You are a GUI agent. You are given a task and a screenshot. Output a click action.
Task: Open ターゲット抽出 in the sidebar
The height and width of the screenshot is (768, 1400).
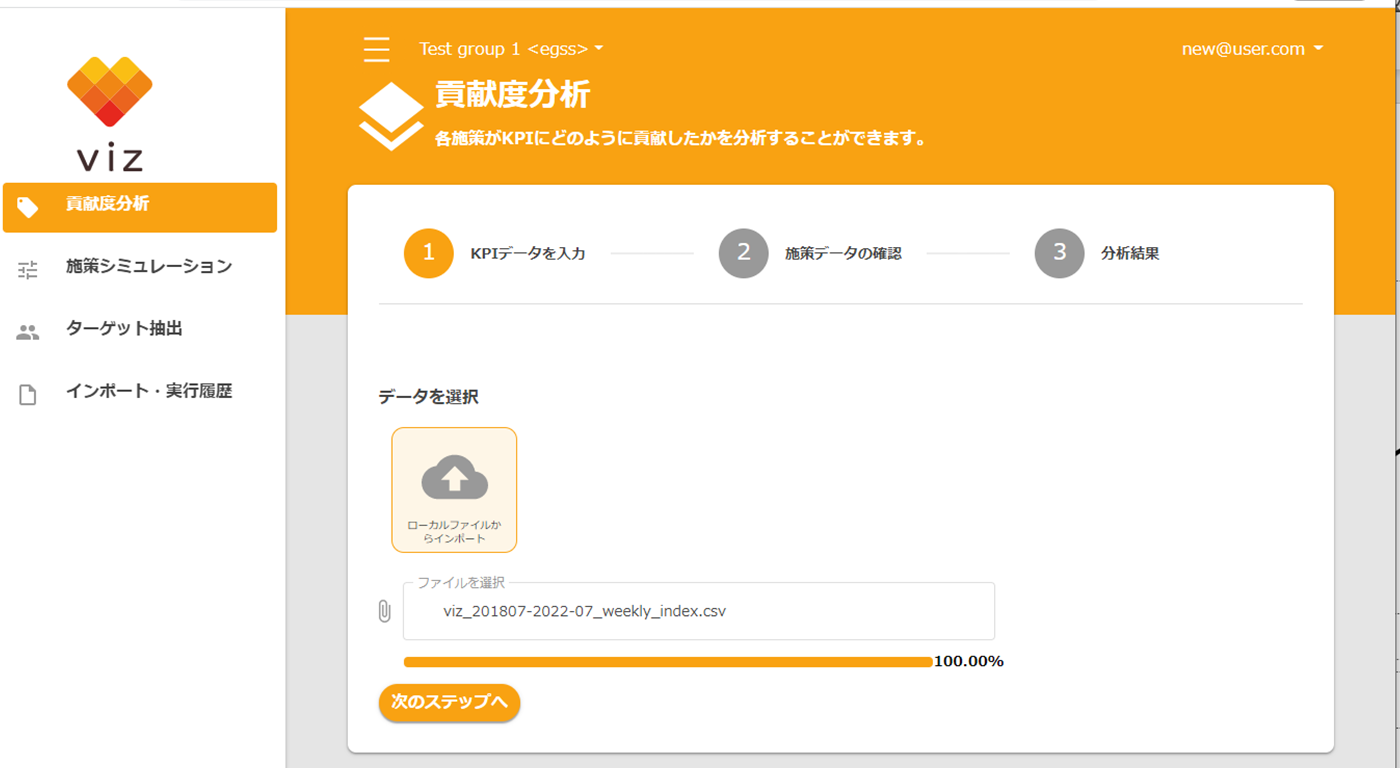tap(140, 329)
